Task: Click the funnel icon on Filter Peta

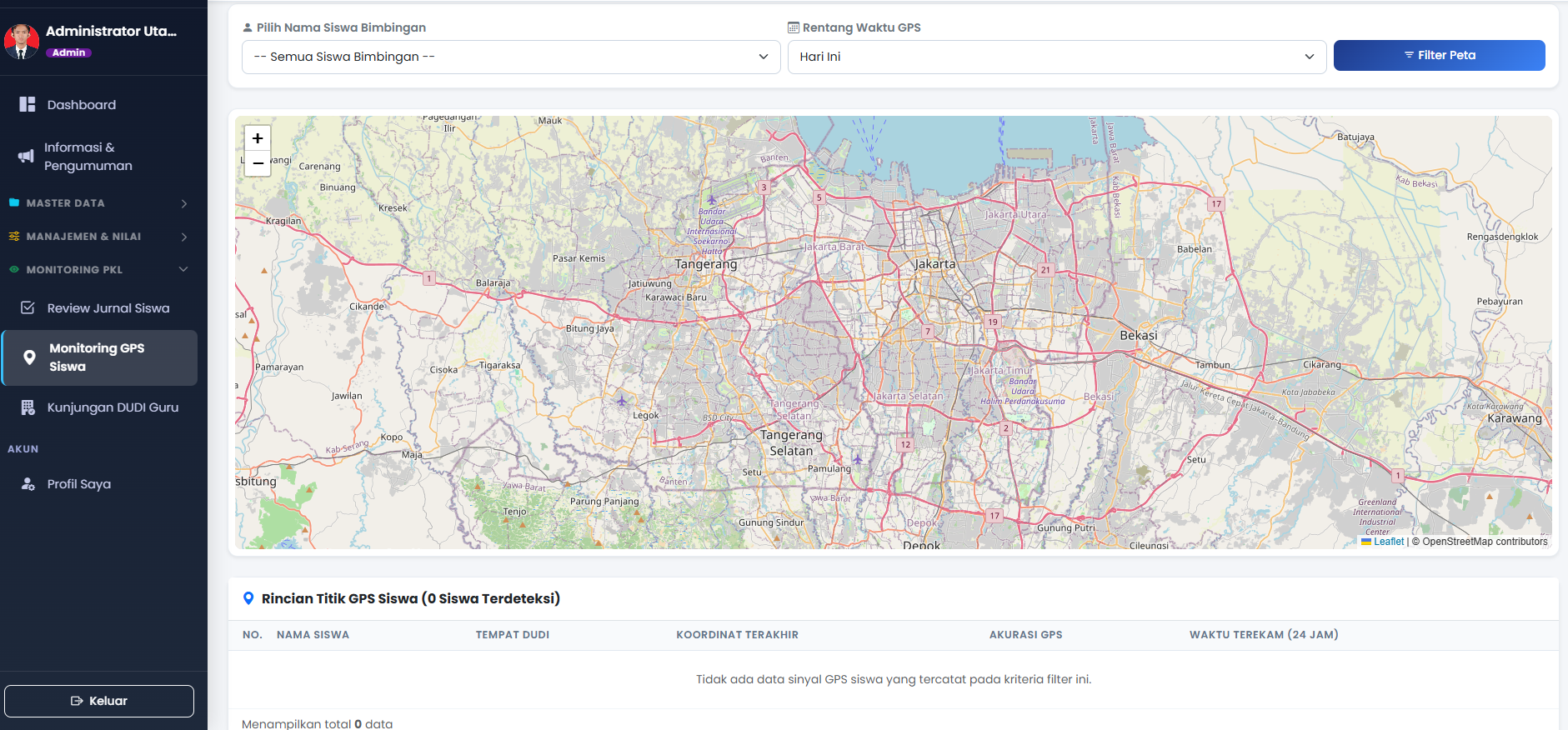Action: (1409, 55)
